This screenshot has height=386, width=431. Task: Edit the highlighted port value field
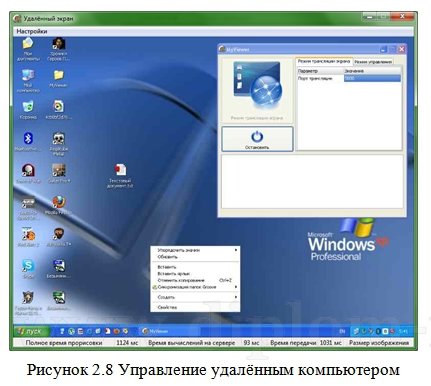pos(372,78)
